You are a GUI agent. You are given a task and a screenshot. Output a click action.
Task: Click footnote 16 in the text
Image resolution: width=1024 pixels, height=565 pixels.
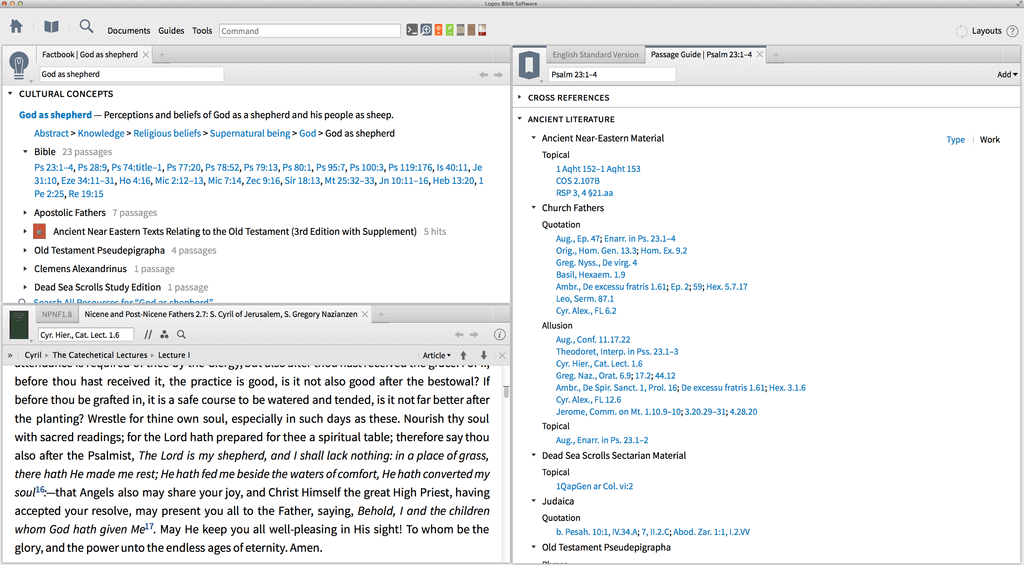tap(40, 489)
